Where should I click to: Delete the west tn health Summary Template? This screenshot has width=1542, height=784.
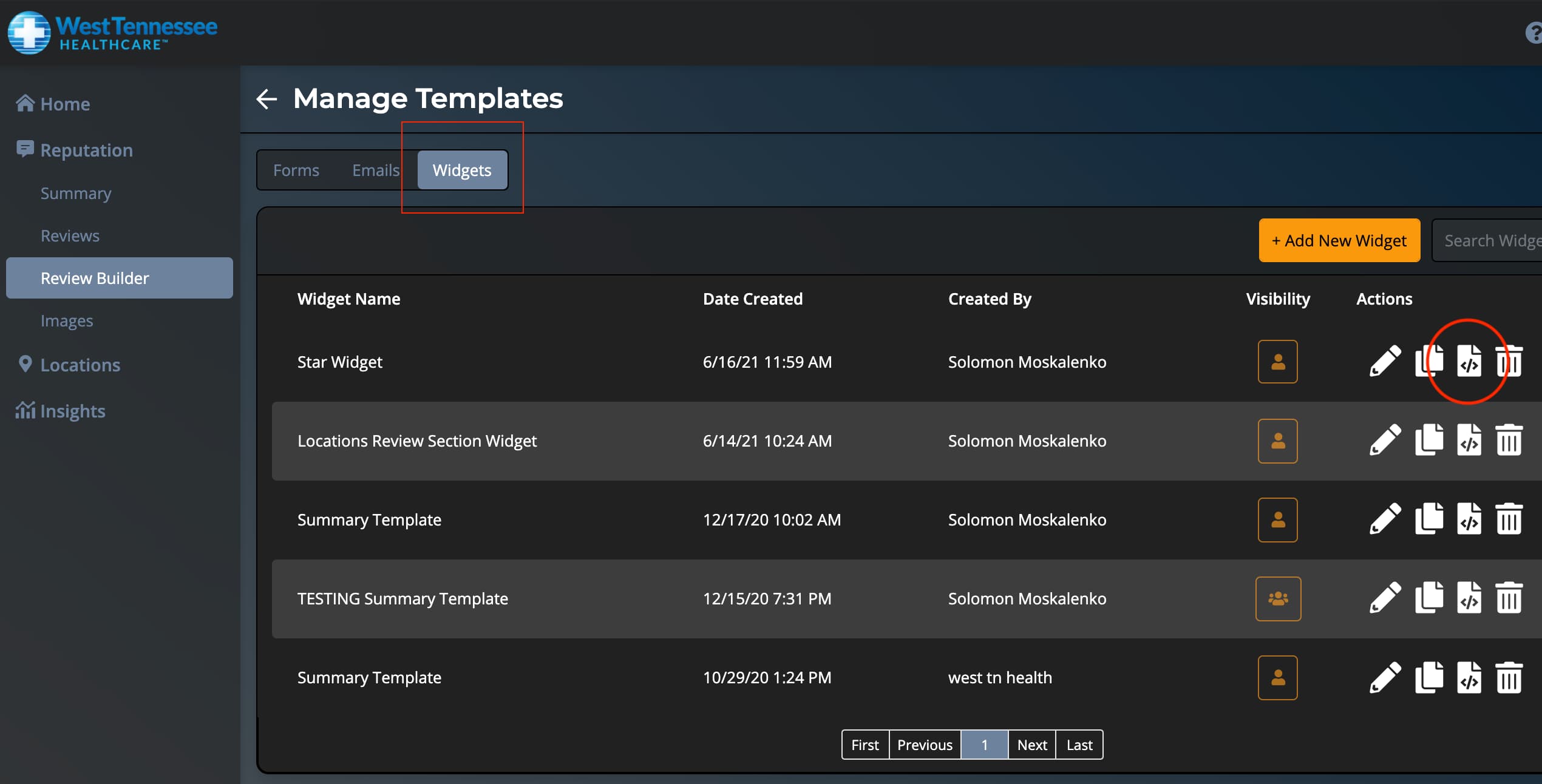[1509, 677]
